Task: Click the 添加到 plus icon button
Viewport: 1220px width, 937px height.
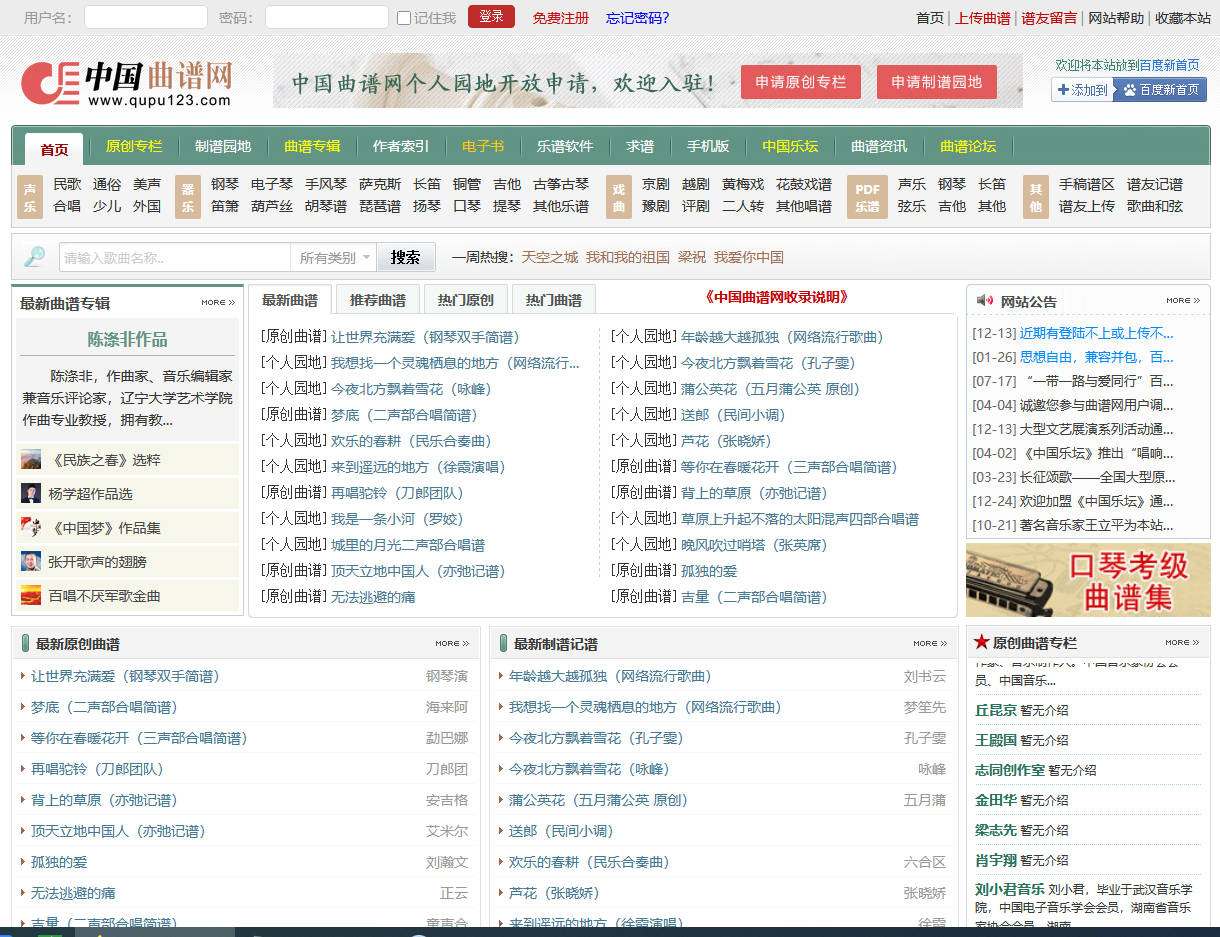Action: coord(1081,90)
